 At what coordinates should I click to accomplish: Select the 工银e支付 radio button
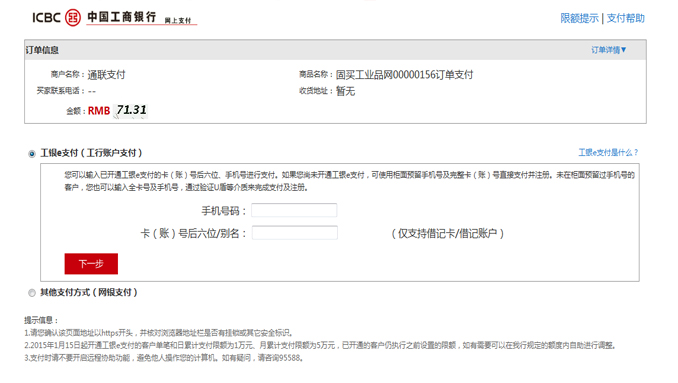pyautogui.click(x=32, y=154)
